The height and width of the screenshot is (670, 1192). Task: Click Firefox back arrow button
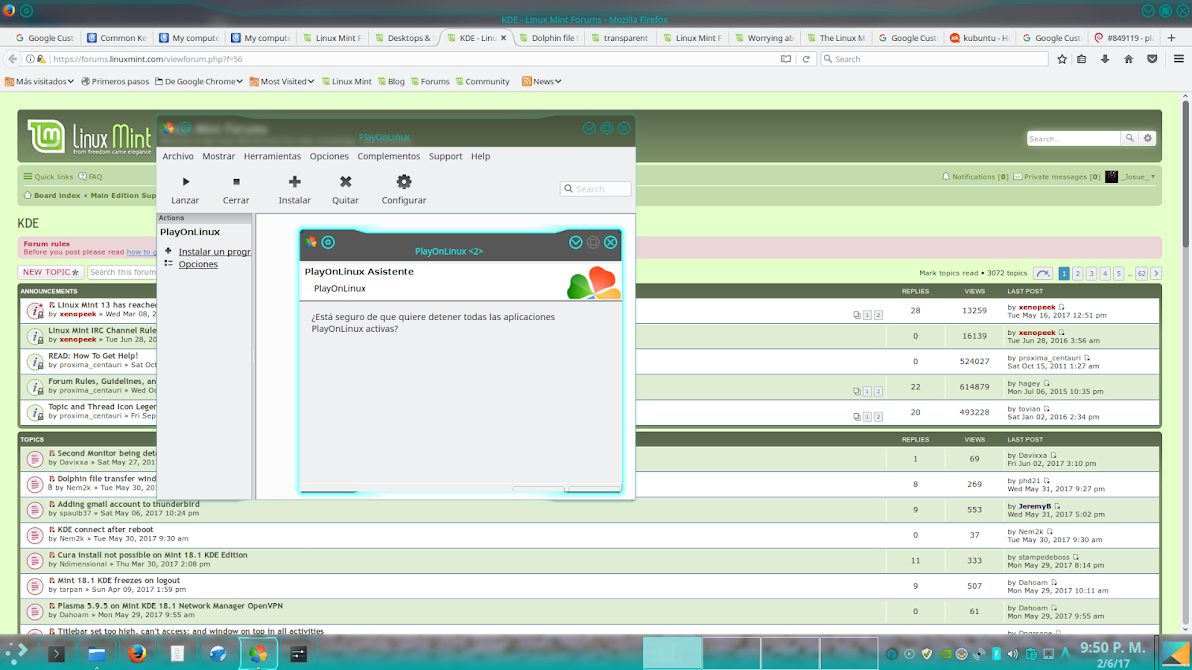pos(12,59)
